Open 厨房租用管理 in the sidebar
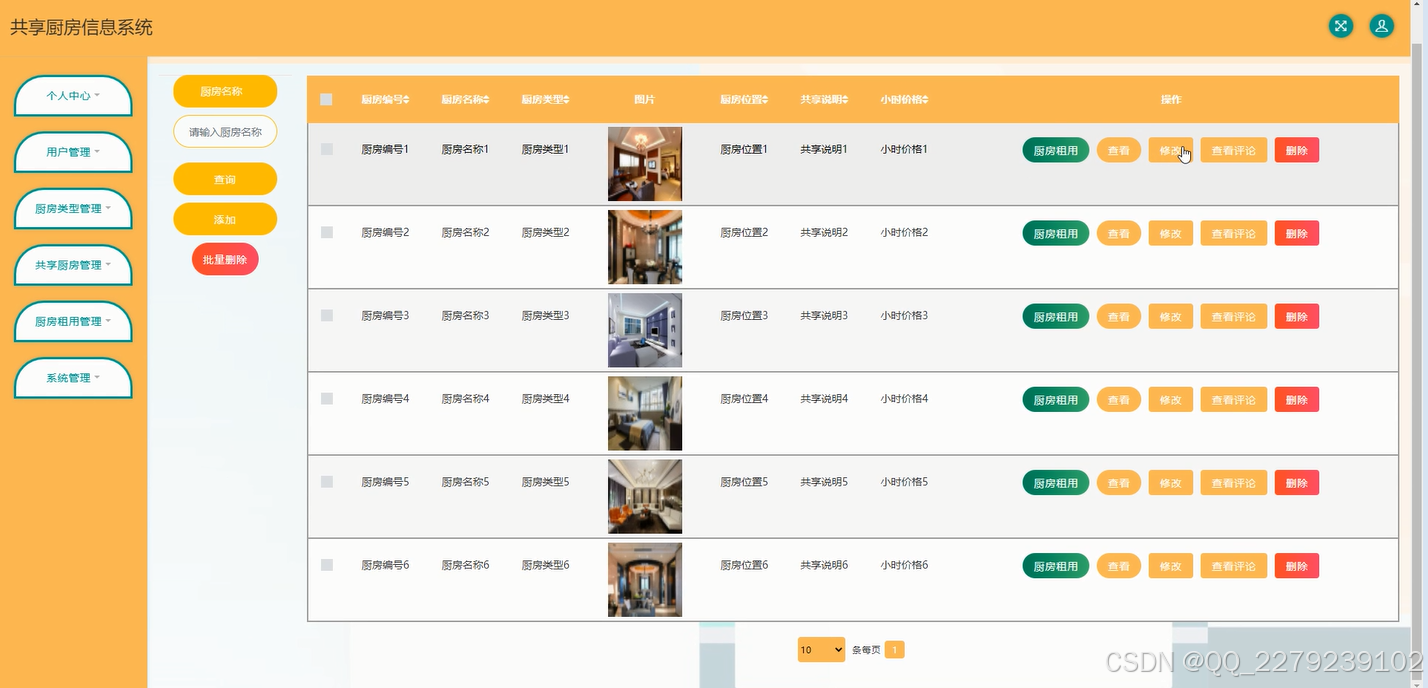Image resolution: width=1428 pixels, height=688 pixels. pos(72,321)
